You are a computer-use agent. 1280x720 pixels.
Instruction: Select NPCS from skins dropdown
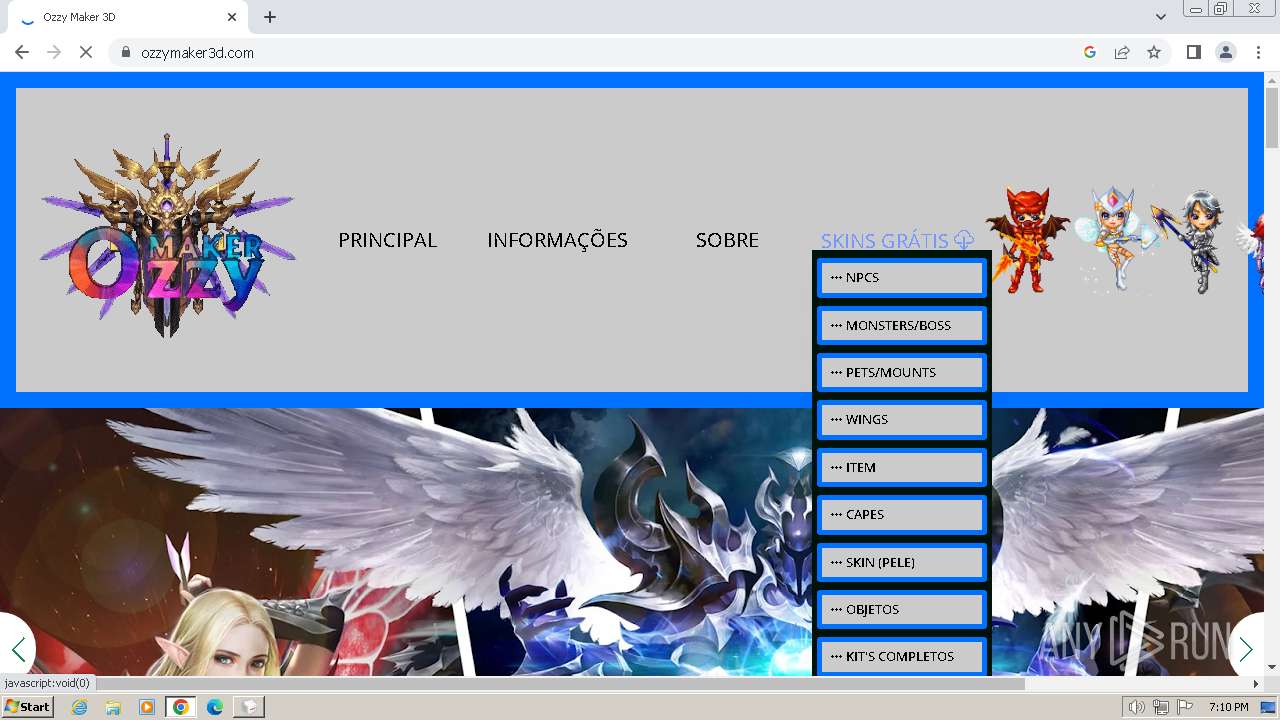tap(902, 278)
